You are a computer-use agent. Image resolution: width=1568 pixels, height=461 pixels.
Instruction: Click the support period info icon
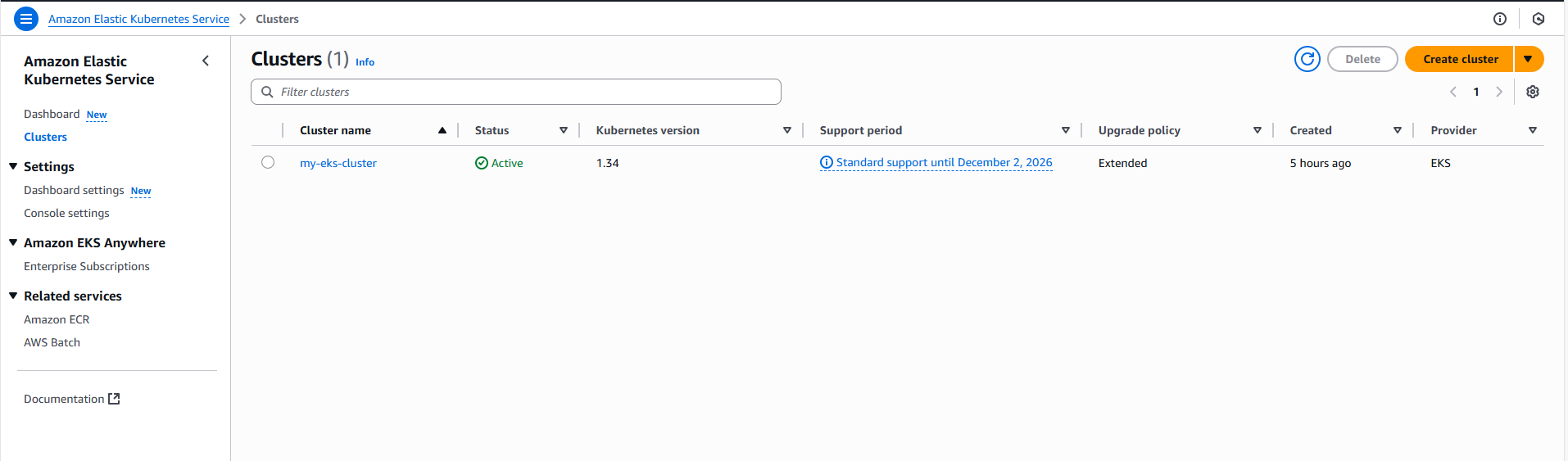[x=826, y=163]
